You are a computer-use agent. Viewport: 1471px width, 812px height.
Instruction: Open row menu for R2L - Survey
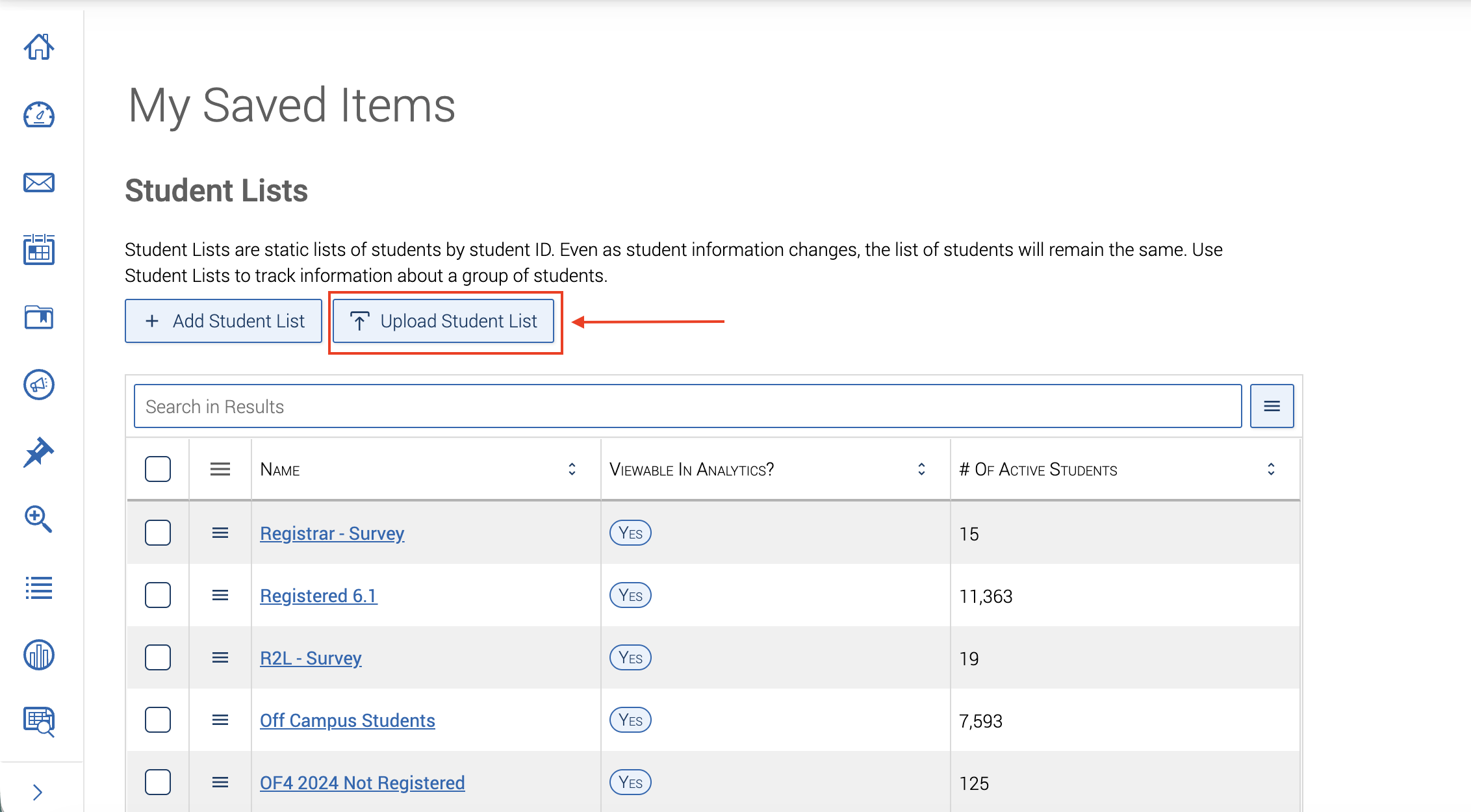pyautogui.click(x=220, y=657)
